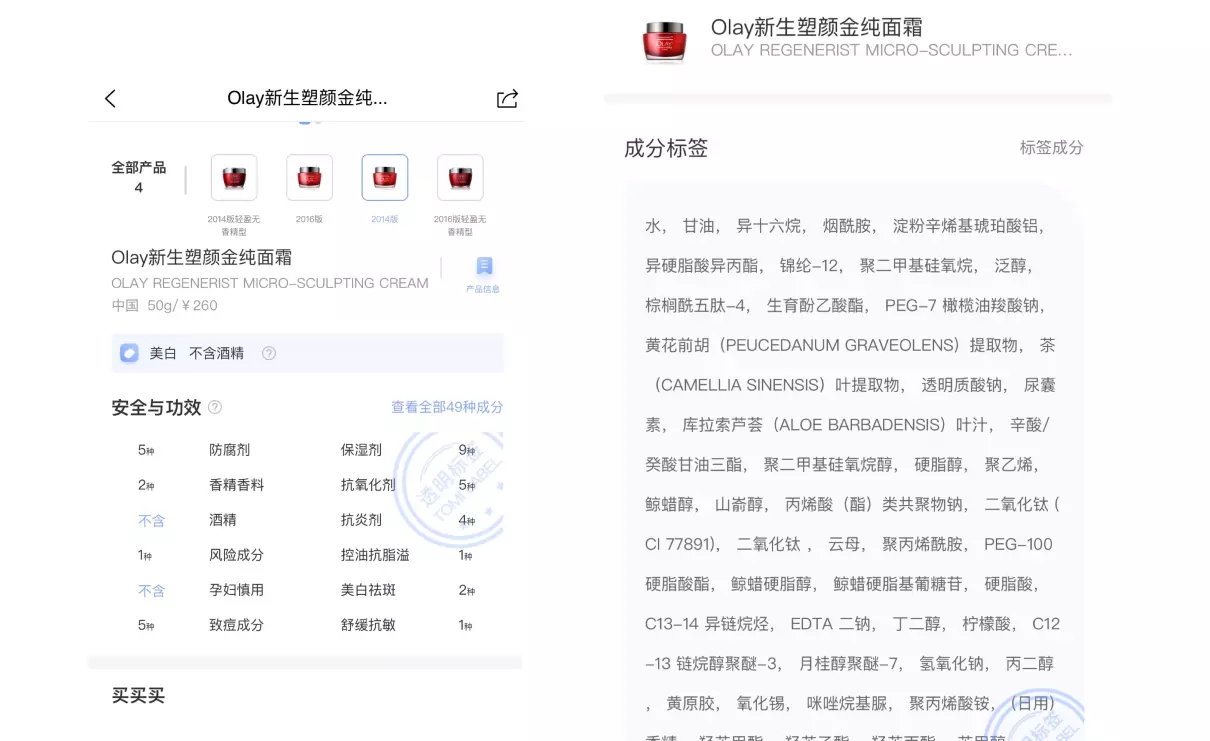Tap the back arrow icon

point(110,98)
